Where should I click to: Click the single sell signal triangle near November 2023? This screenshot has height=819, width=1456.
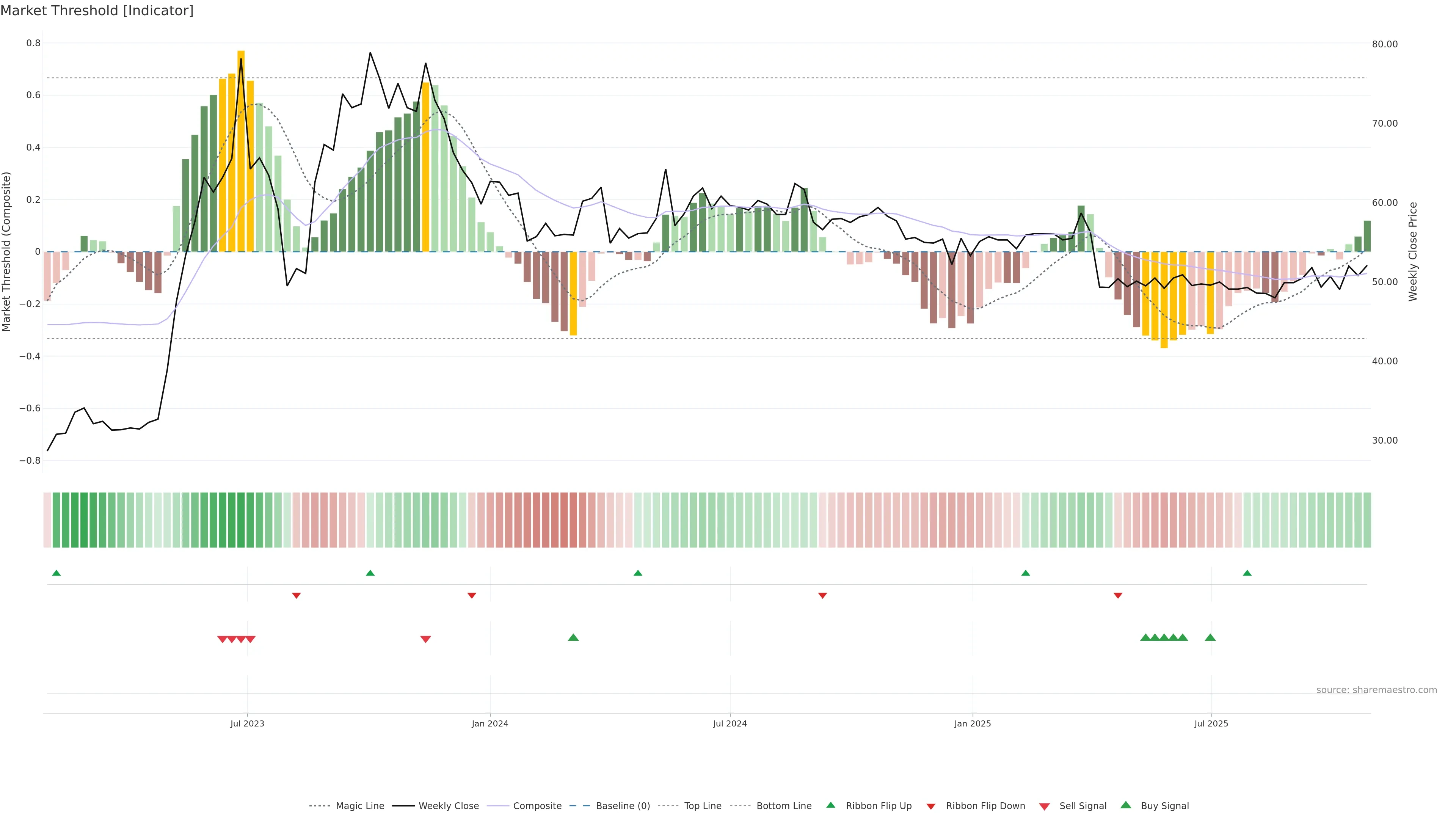(x=425, y=639)
